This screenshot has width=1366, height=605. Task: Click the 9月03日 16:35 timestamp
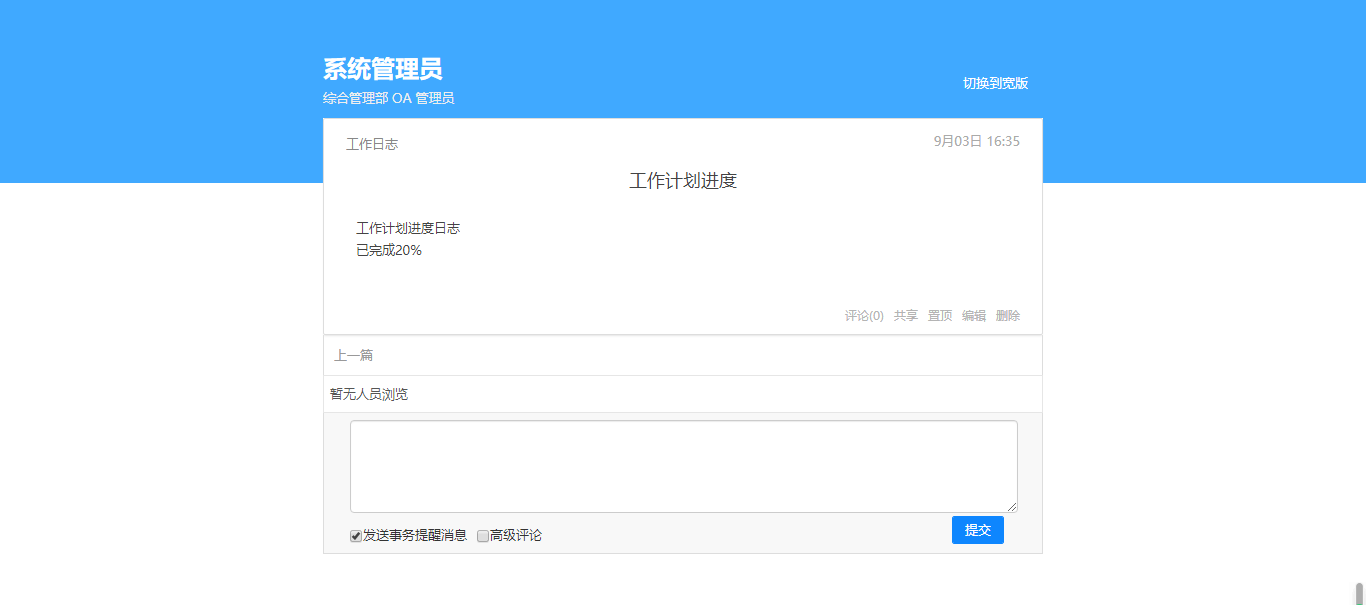[976, 142]
